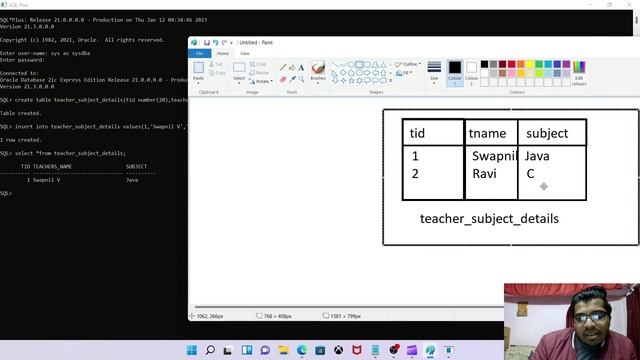640x360 pixels.
Task: Click the Undo arrow in quick access toolbar
Action: [216, 42]
